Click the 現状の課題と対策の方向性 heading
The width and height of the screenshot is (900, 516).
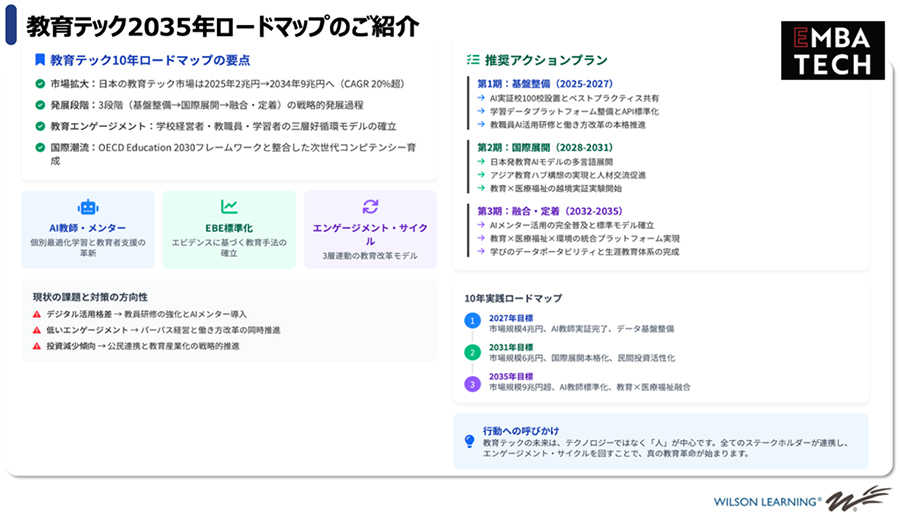pos(90,297)
